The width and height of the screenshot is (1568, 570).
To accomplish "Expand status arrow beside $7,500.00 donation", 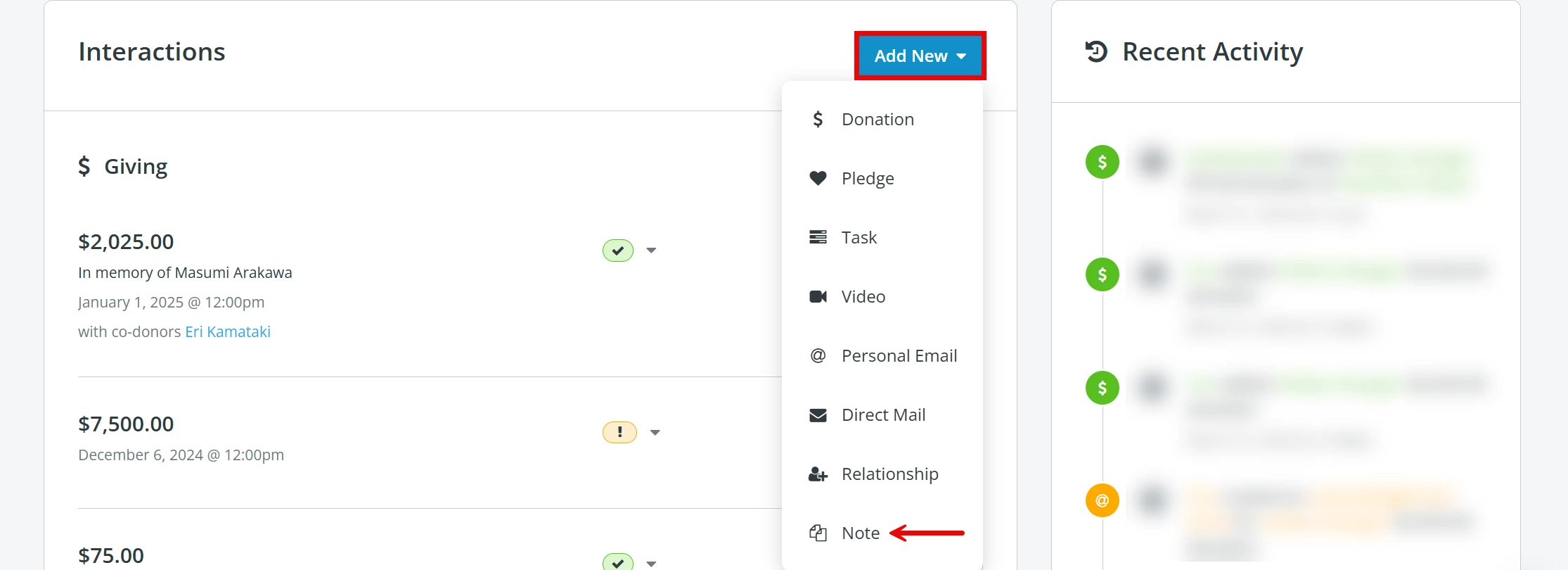I will pos(655,433).
